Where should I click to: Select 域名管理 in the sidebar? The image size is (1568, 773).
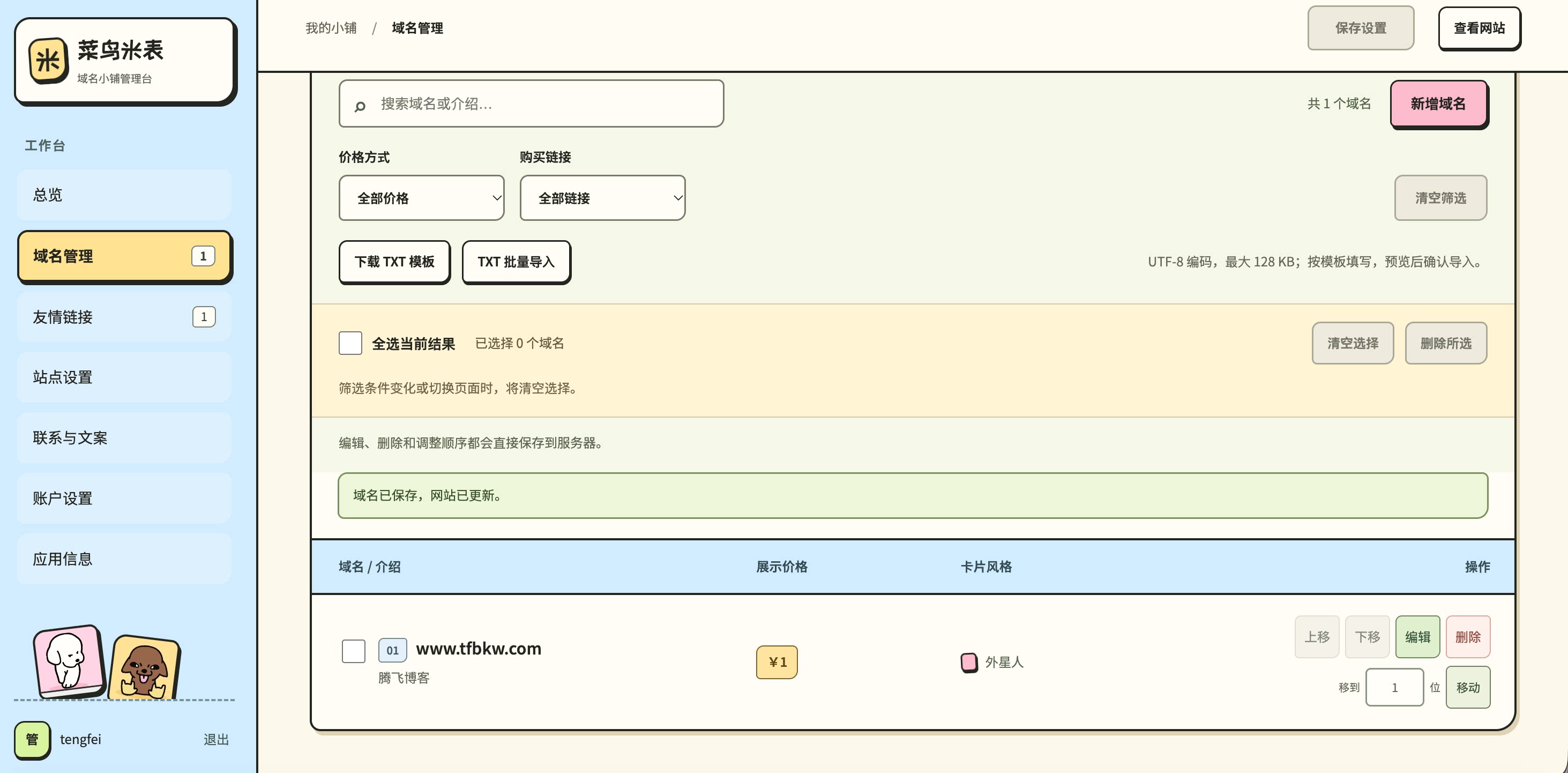coord(124,256)
